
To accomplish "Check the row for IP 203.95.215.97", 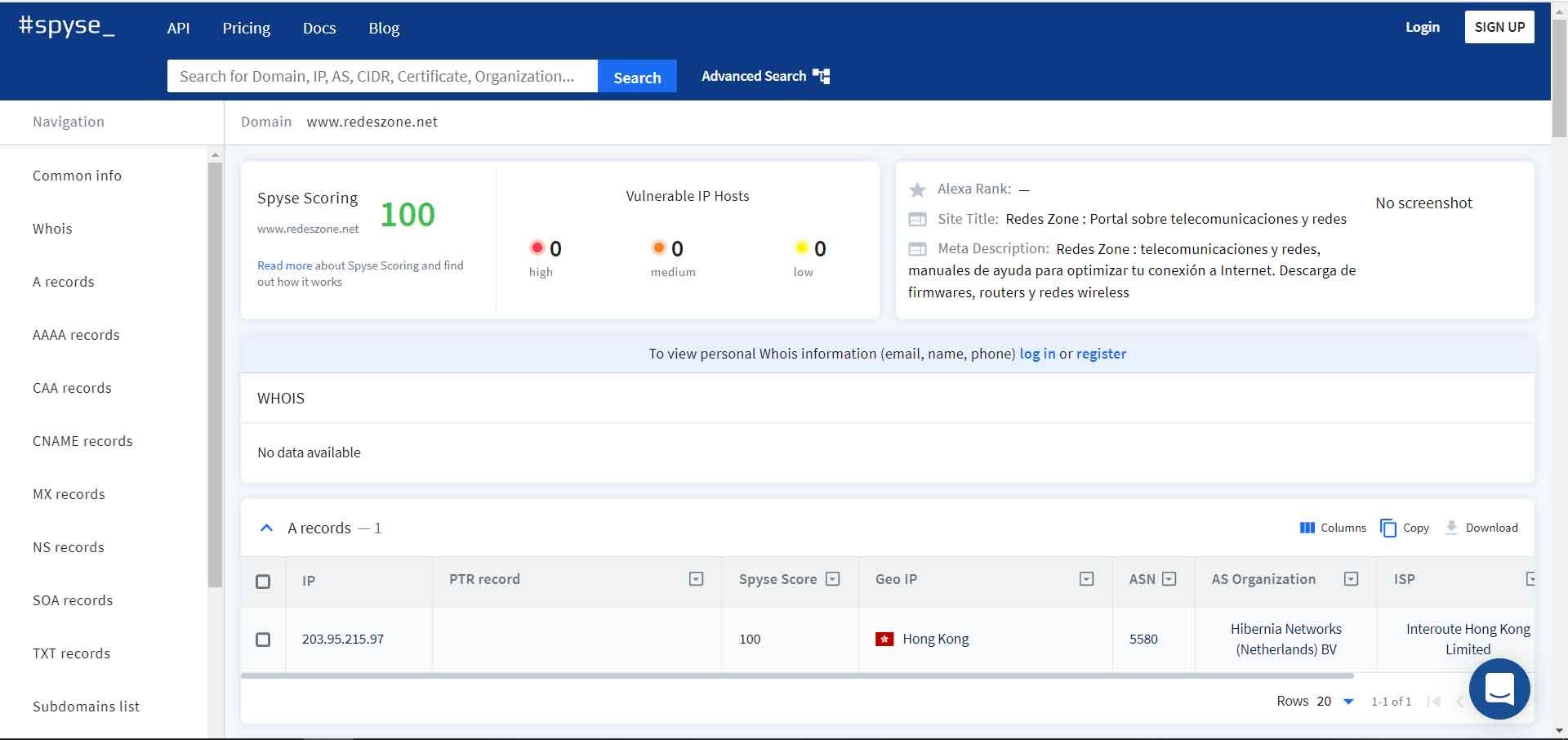I will click(x=263, y=640).
